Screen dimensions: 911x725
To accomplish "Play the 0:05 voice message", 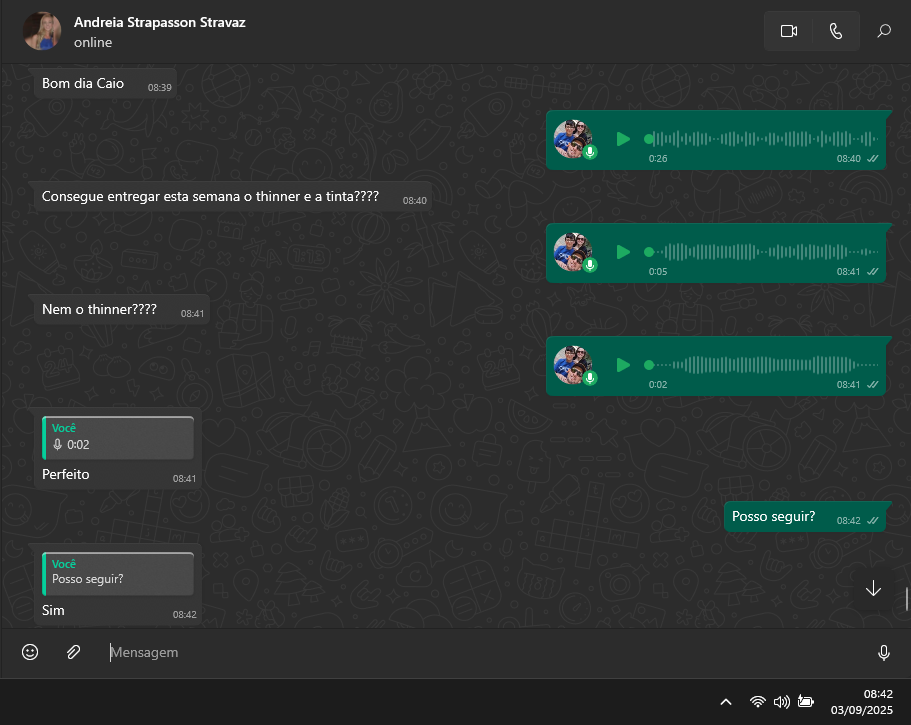I will (623, 252).
